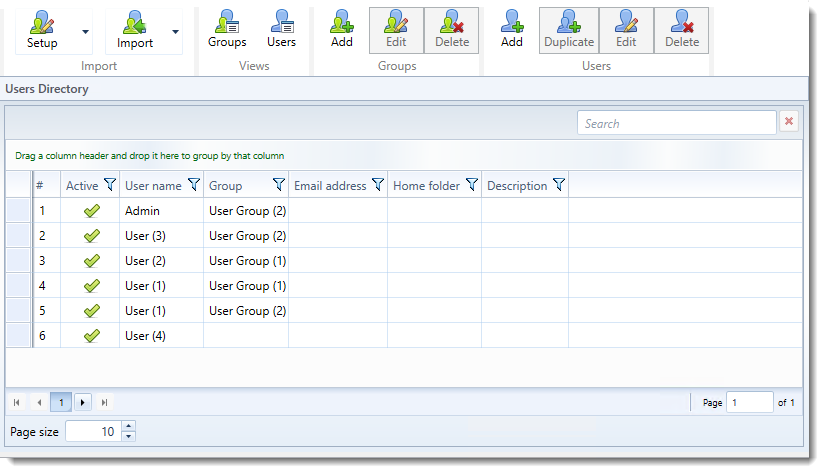This screenshot has height=473, width=824.
Task: Open the Users view
Action: coord(281,30)
